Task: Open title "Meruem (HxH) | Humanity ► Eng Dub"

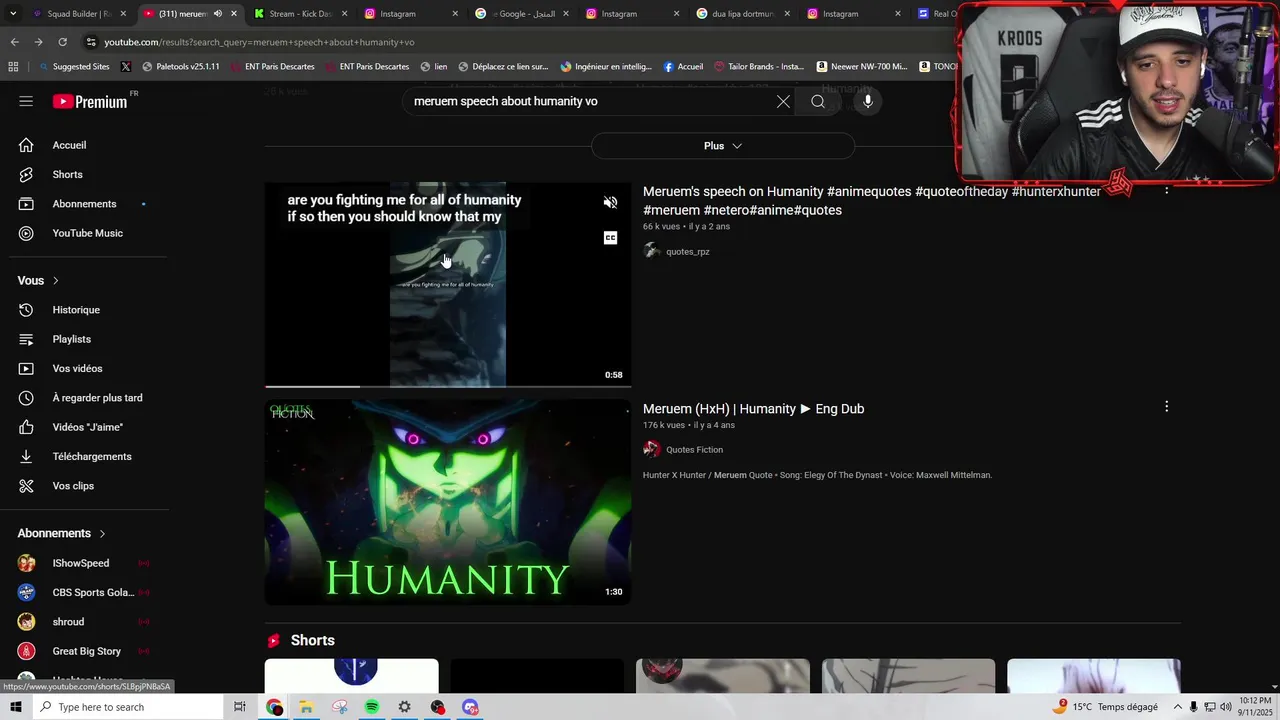Action: (x=753, y=409)
